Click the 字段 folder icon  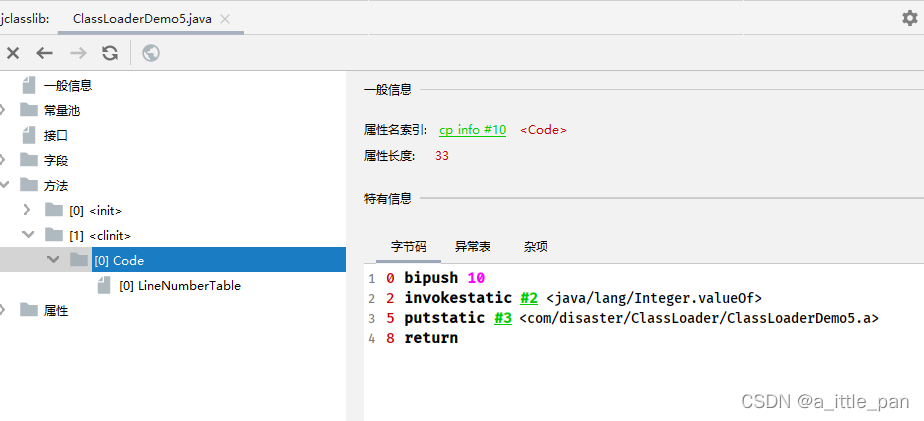[x=29, y=160]
